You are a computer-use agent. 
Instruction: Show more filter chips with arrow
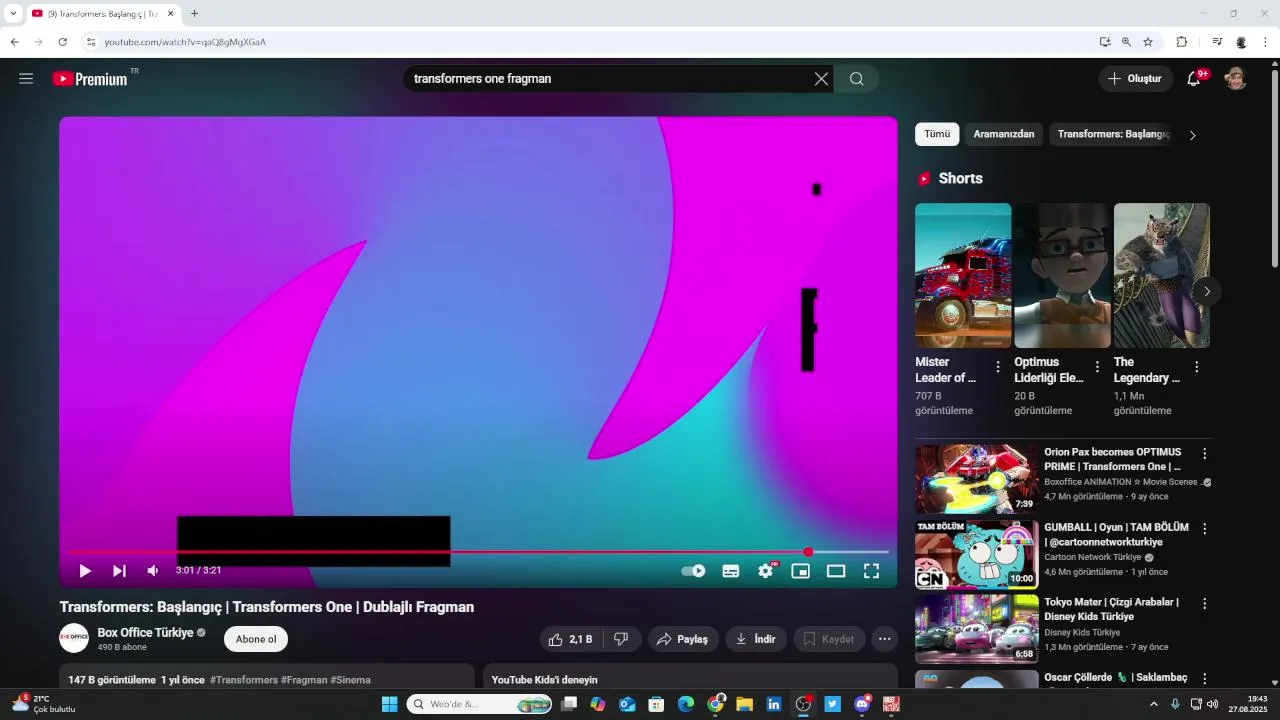(x=1192, y=135)
